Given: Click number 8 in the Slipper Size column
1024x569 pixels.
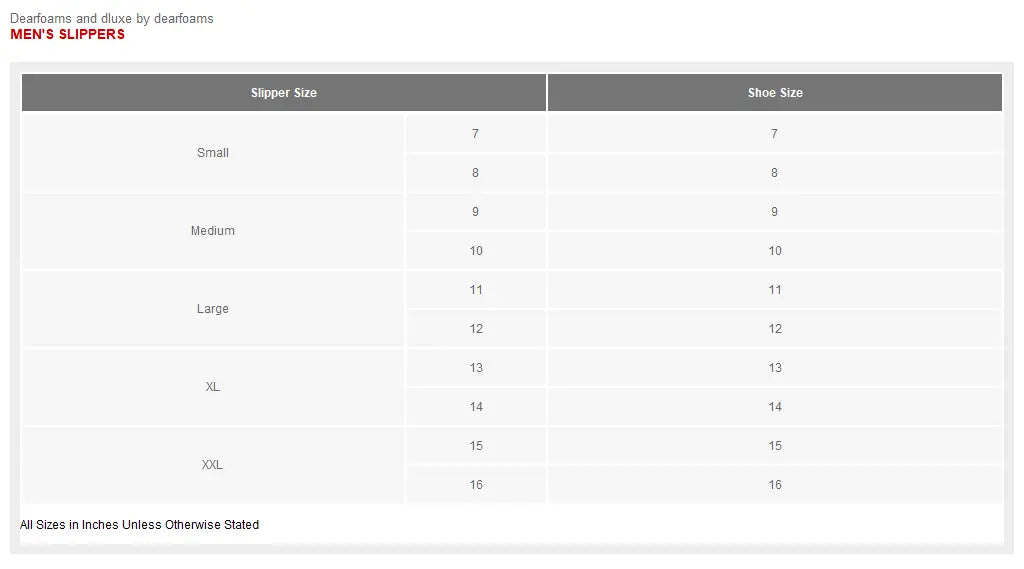Looking at the screenshot, I should click(476, 173).
